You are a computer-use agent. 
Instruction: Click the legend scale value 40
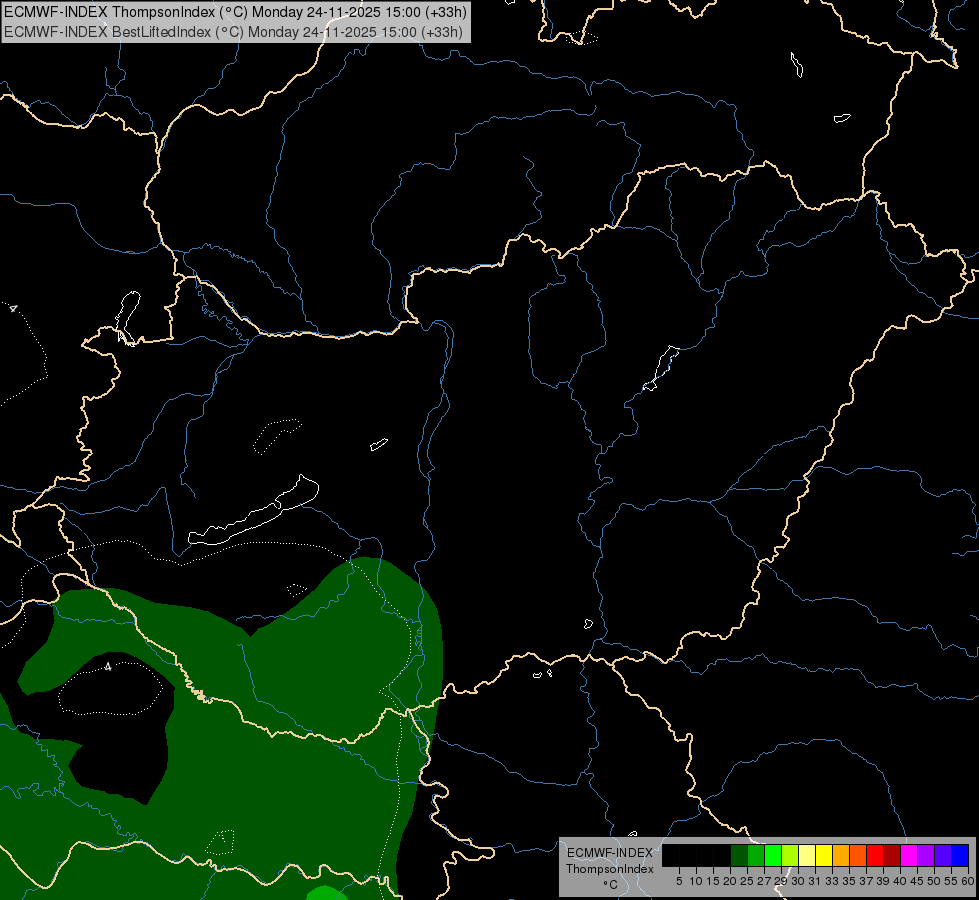(x=900, y=881)
